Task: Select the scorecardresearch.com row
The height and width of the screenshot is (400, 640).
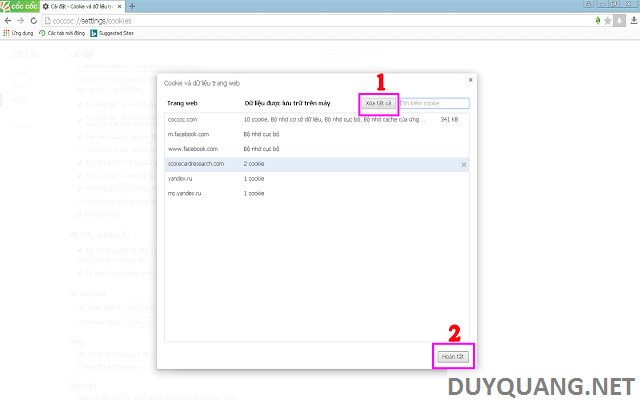Action: [317, 164]
